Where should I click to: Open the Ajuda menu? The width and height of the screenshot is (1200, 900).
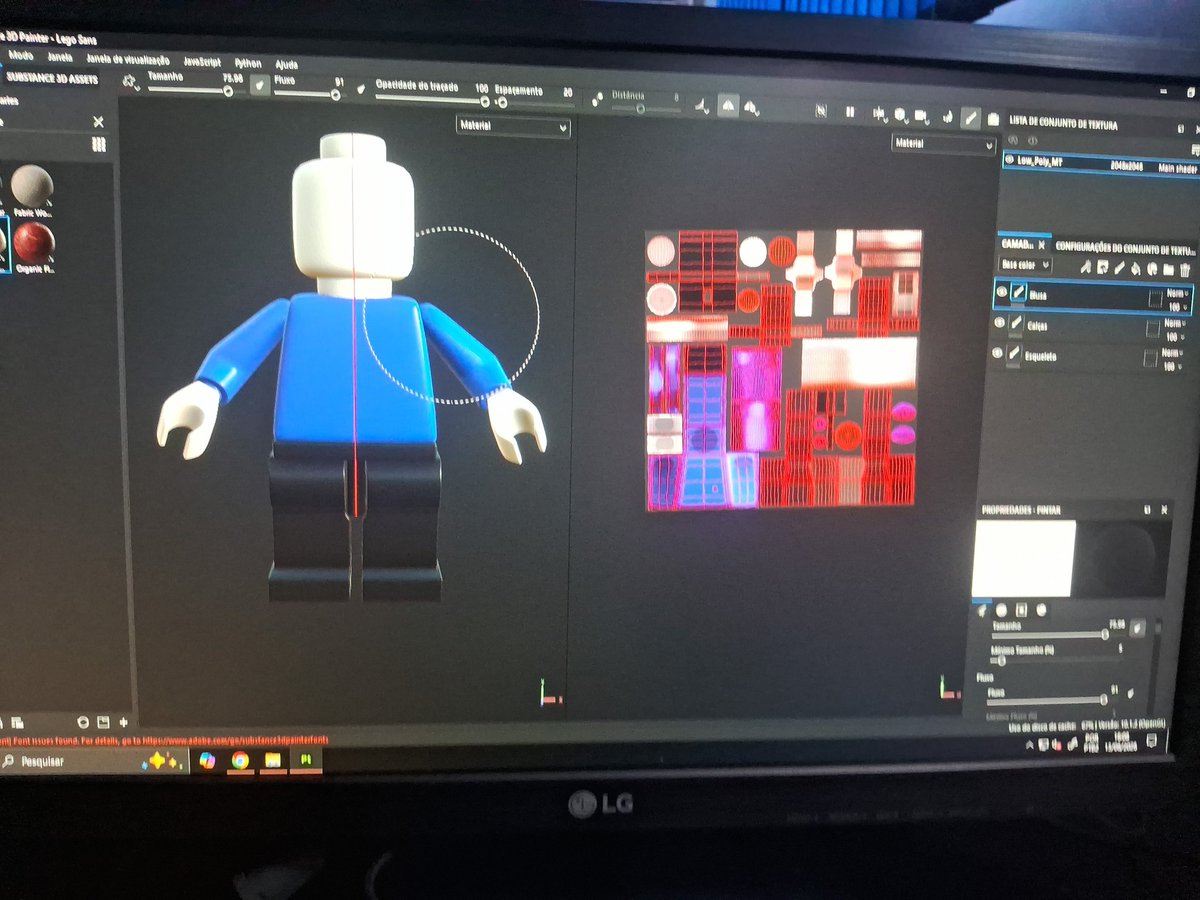tap(286, 64)
